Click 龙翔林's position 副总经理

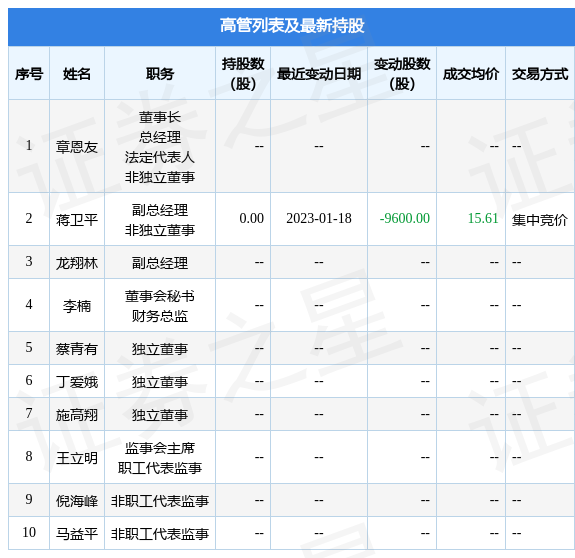click(160, 263)
